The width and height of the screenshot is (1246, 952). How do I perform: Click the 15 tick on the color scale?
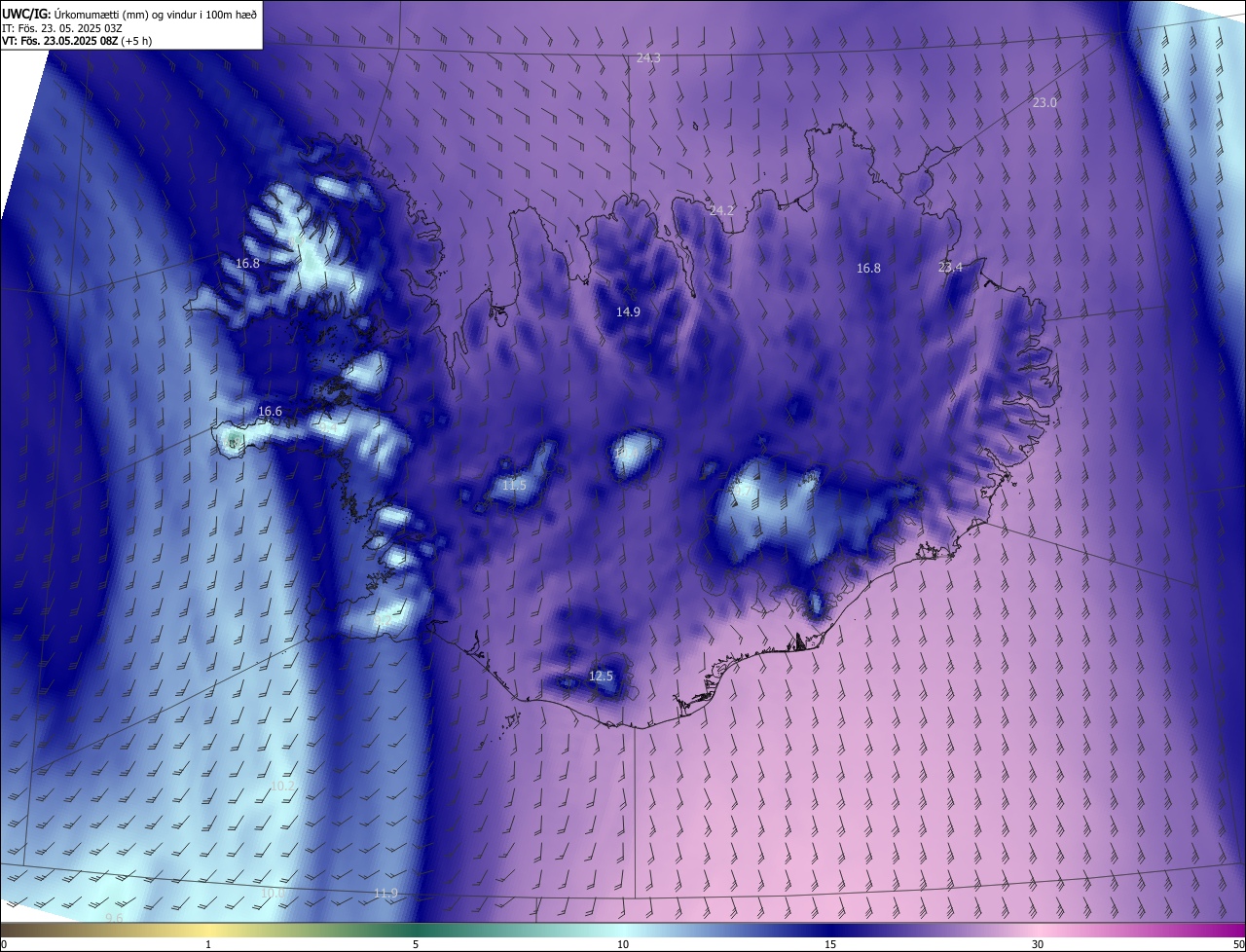(830, 945)
